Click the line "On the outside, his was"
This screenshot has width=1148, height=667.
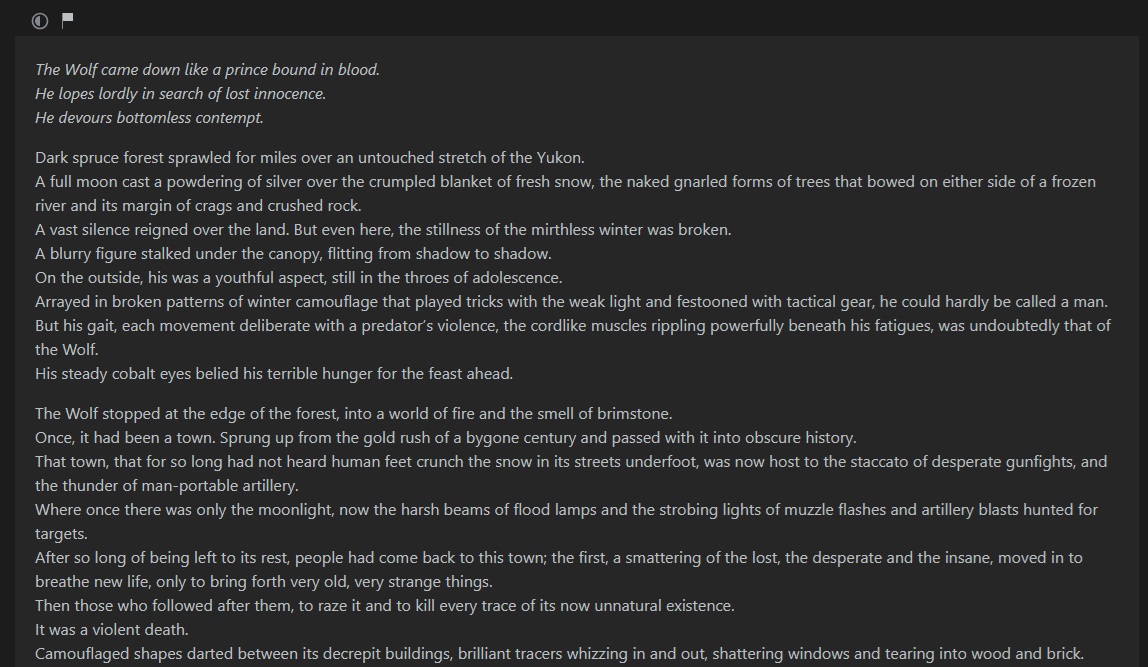pyautogui.click(x=299, y=278)
